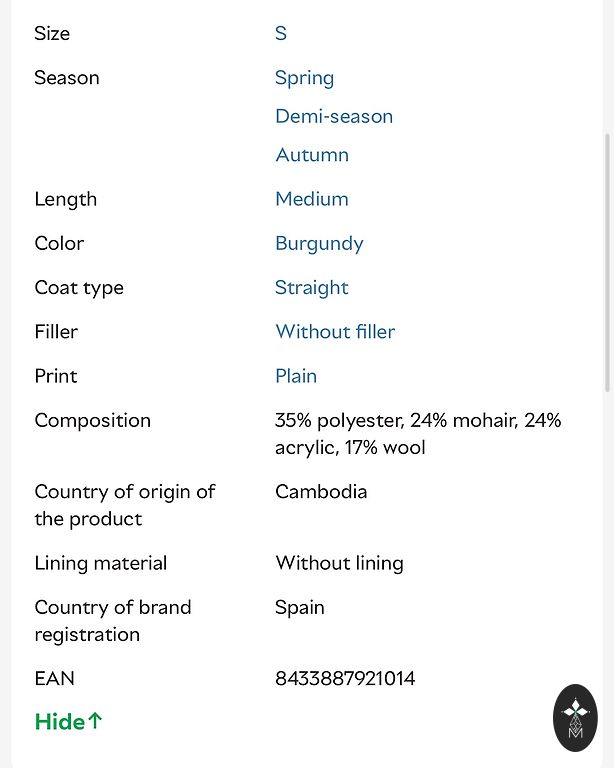
Task: Select the Spring season link
Action: [304, 78]
